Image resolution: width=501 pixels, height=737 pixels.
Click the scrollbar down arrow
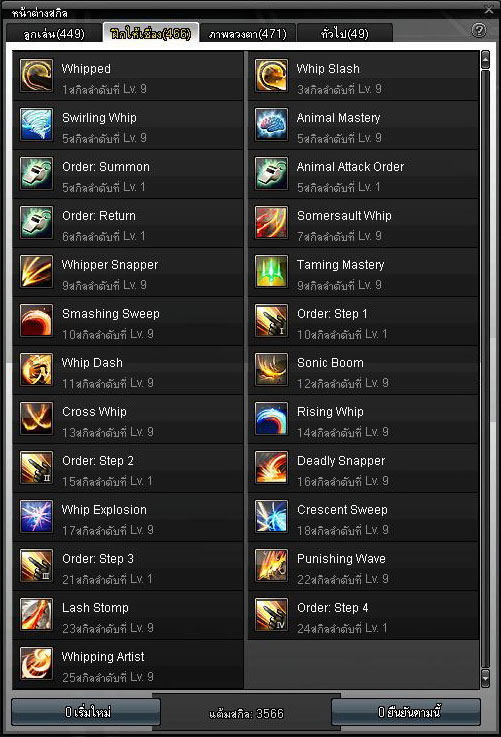pos(485,678)
